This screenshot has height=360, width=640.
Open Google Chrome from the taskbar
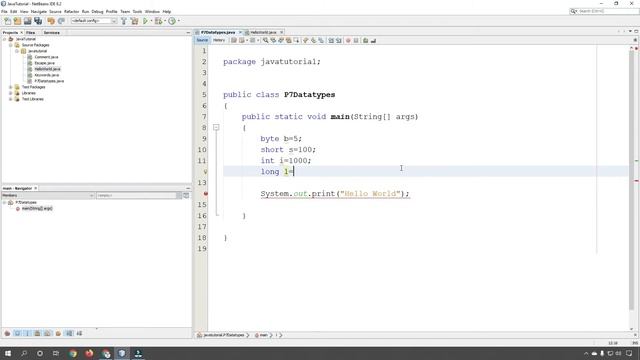[73, 353]
